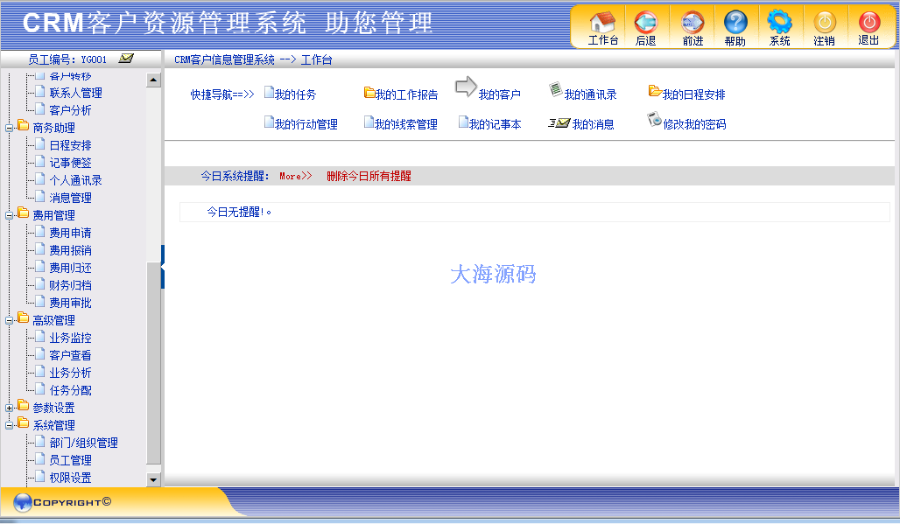The image size is (900, 524).
Task: Open 费用归还 in the tree
Action: tap(70, 268)
